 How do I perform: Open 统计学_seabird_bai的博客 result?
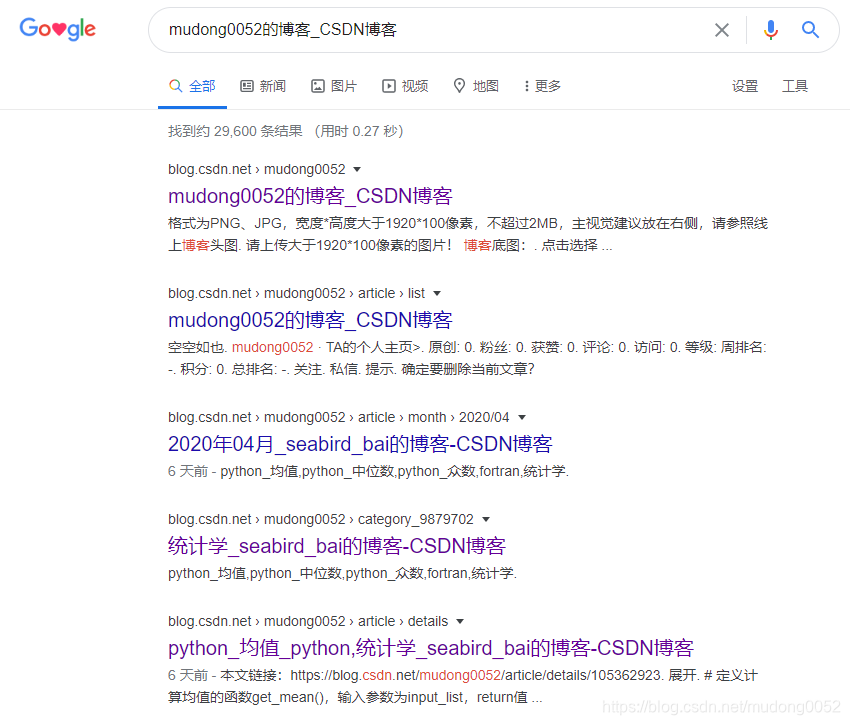(337, 546)
